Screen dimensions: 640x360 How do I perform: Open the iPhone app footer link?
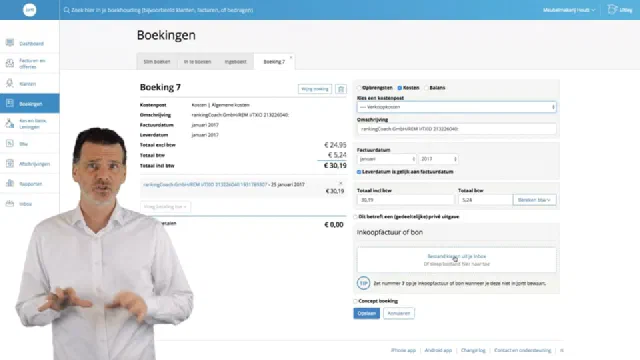tap(403, 350)
